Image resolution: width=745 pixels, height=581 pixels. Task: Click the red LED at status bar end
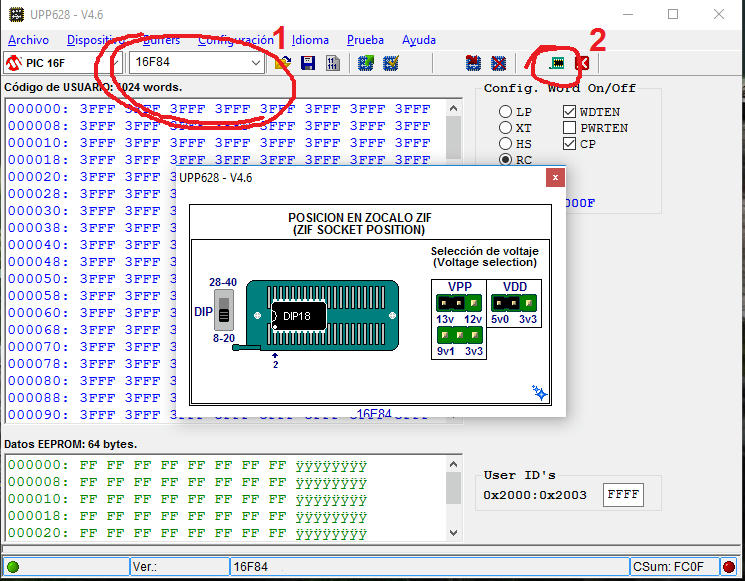[x=729, y=566]
